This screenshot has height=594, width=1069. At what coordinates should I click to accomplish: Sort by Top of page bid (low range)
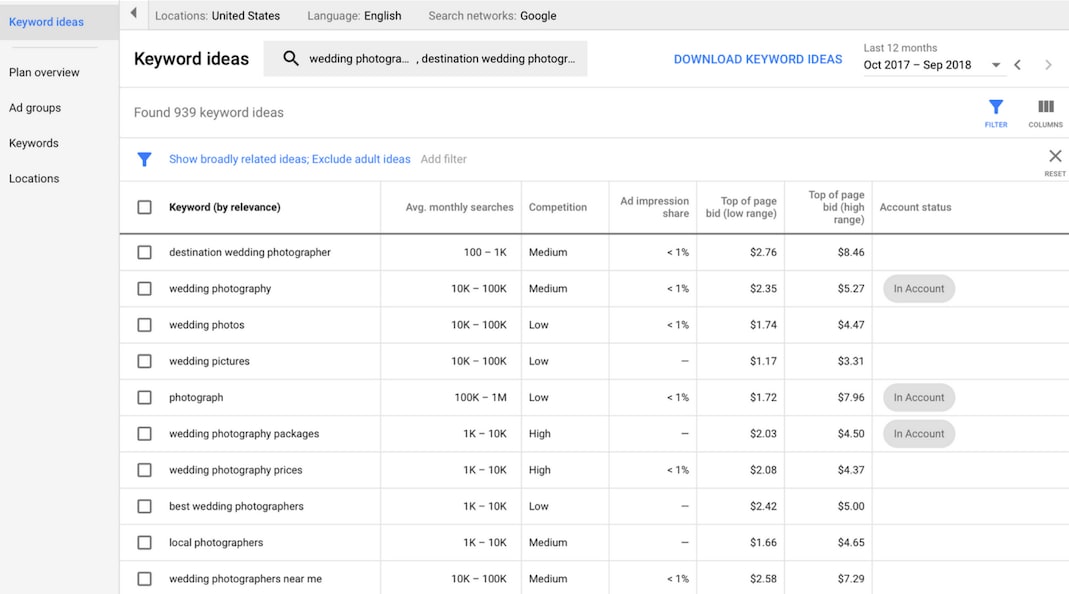click(x=741, y=207)
